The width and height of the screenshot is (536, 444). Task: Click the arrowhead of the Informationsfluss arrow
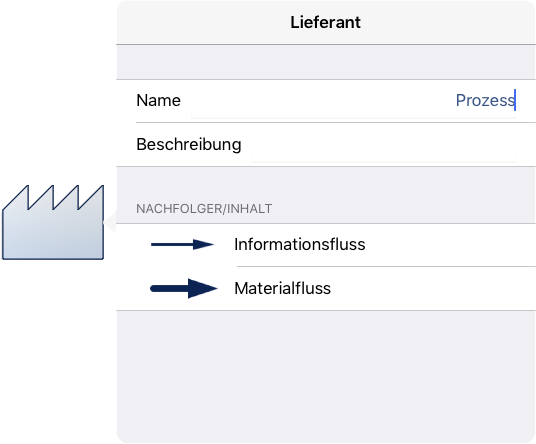pos(203,244)
